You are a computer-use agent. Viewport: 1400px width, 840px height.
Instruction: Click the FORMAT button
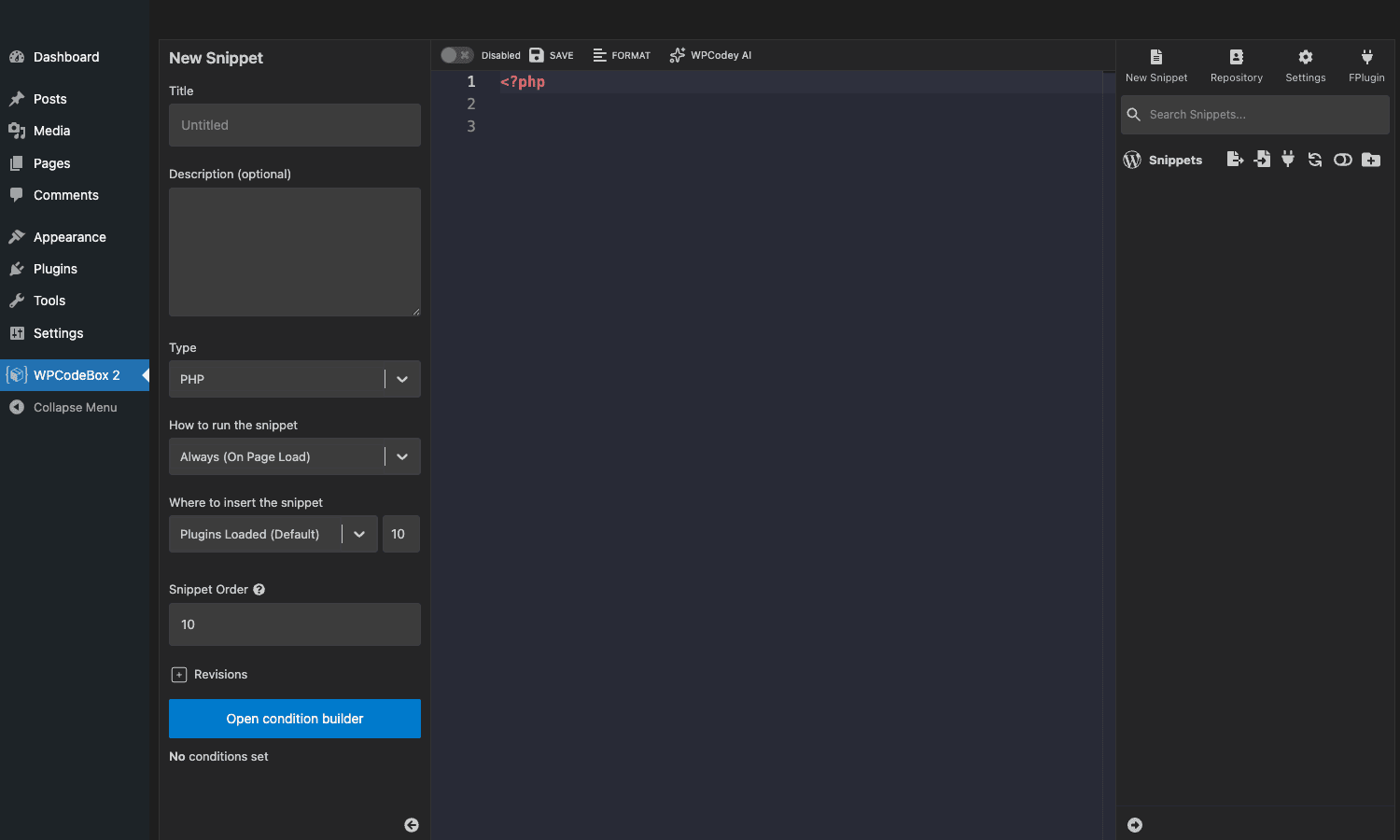622,55
